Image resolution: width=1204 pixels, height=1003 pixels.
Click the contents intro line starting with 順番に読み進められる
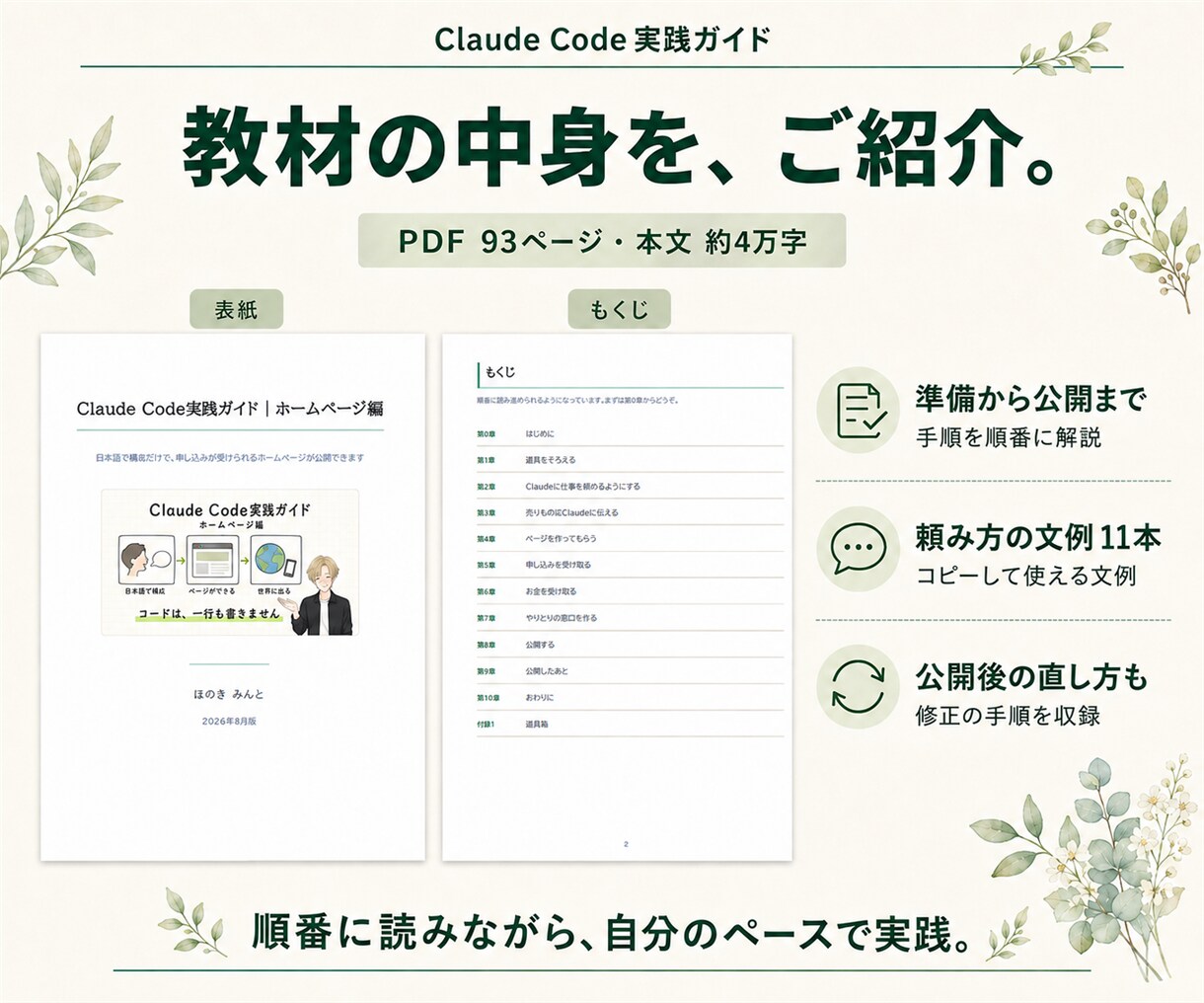tap(577, 401)
